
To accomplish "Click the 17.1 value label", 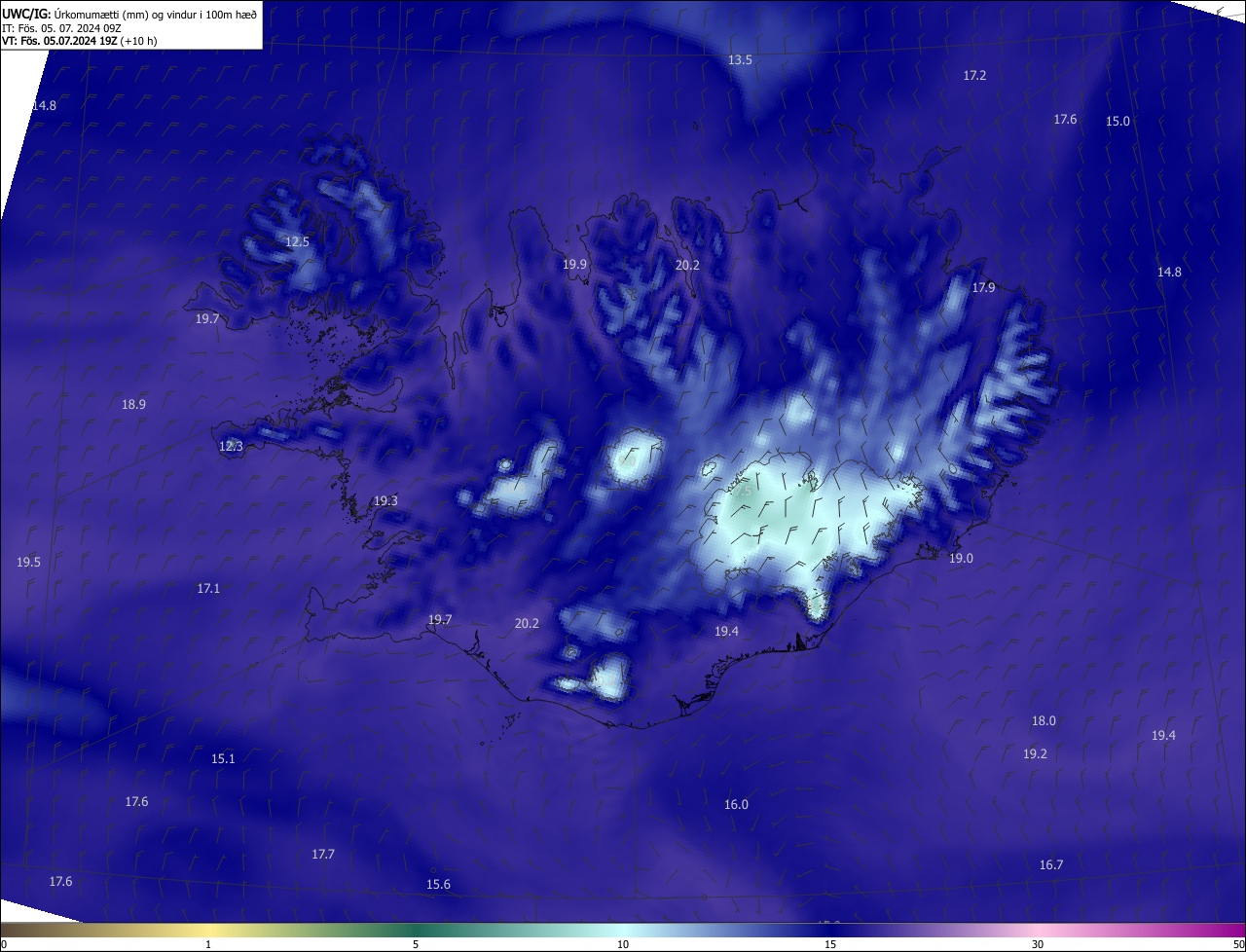I will pyautogui.click(x=208, y=589).
